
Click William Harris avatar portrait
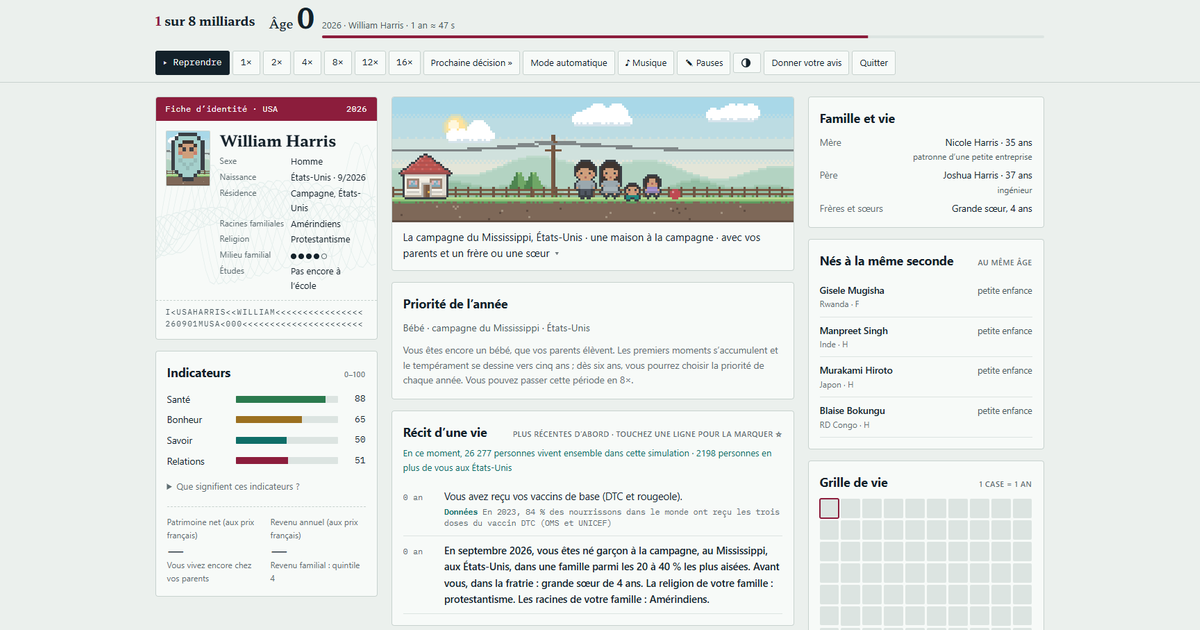click(188, 158)
